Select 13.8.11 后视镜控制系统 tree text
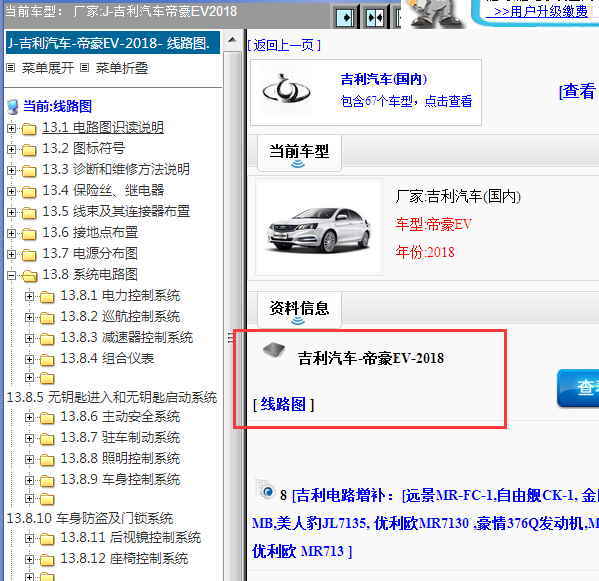Viewport: 599px width, 581px height. (131, 537)
